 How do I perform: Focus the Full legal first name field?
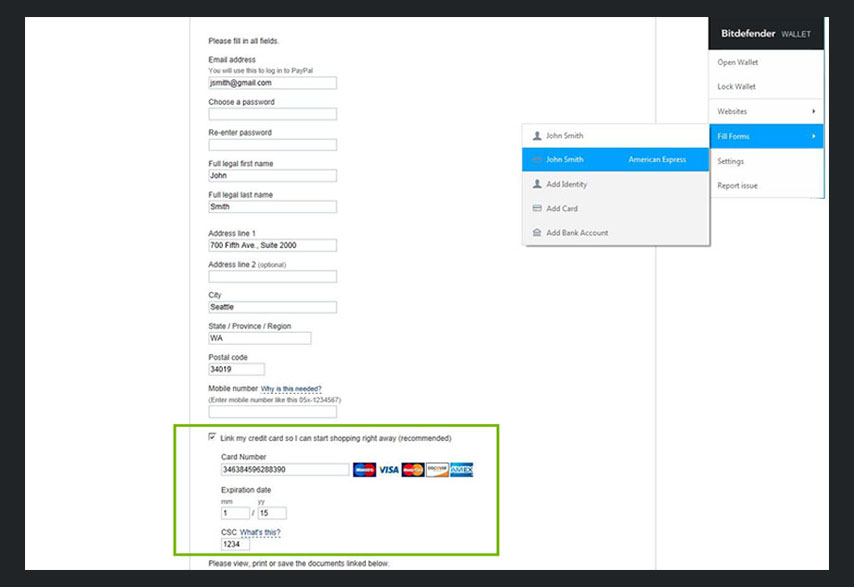[272, 175]
